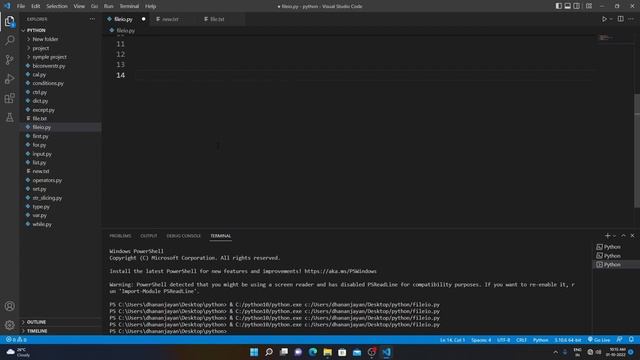This screenshot has width=640, height=360.
Task: Maximize the terminal panel size
Action: [x=623, y=236]
